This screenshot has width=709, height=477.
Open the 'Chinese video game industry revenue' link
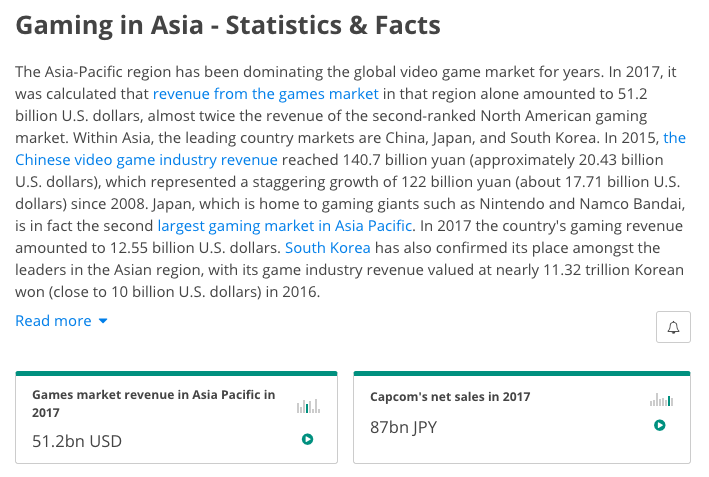click(146, 160)
